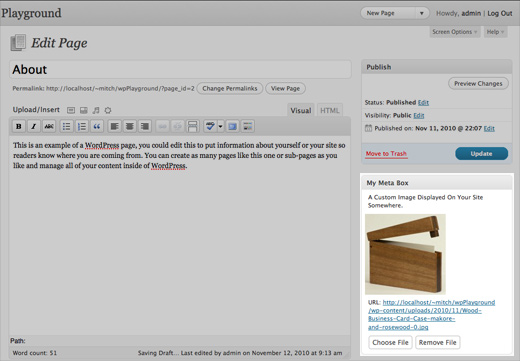The width and height of the screenshot is (520, 361).
Task: Apply strikethrough with the ABC button
Action: (49, 126)
